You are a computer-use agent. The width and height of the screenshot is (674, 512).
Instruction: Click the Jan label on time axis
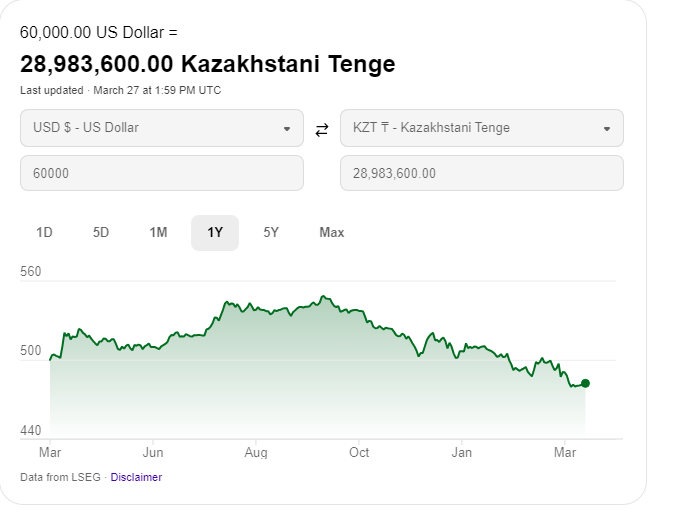point(462,452)
